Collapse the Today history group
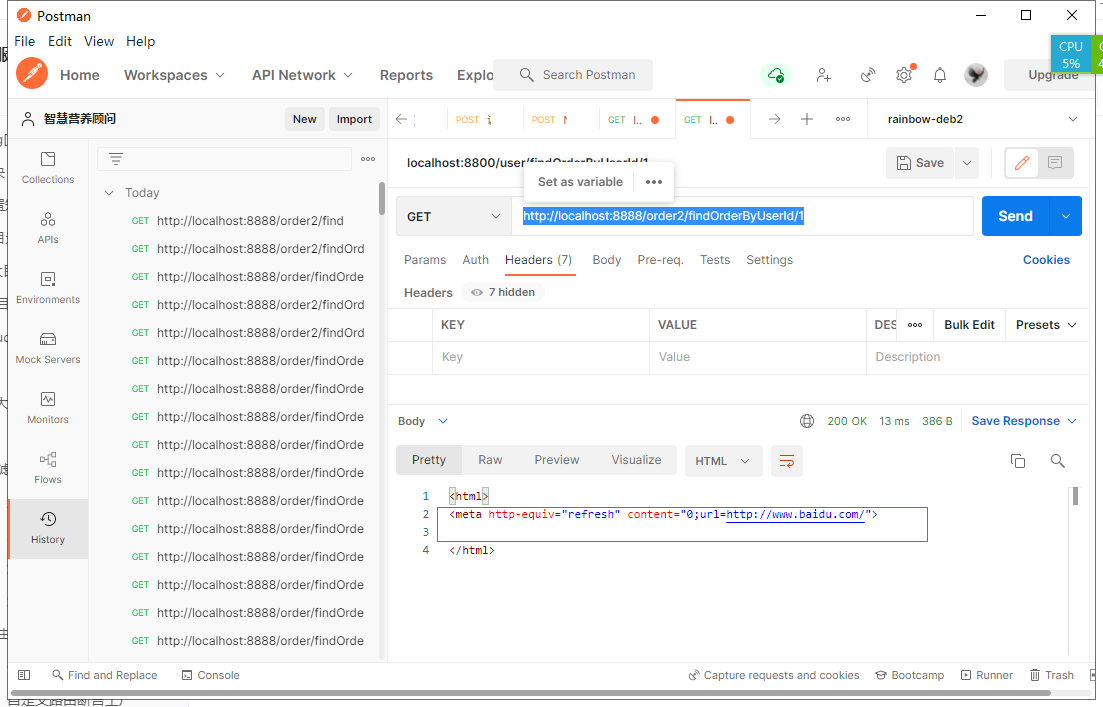 pos(109,193)
